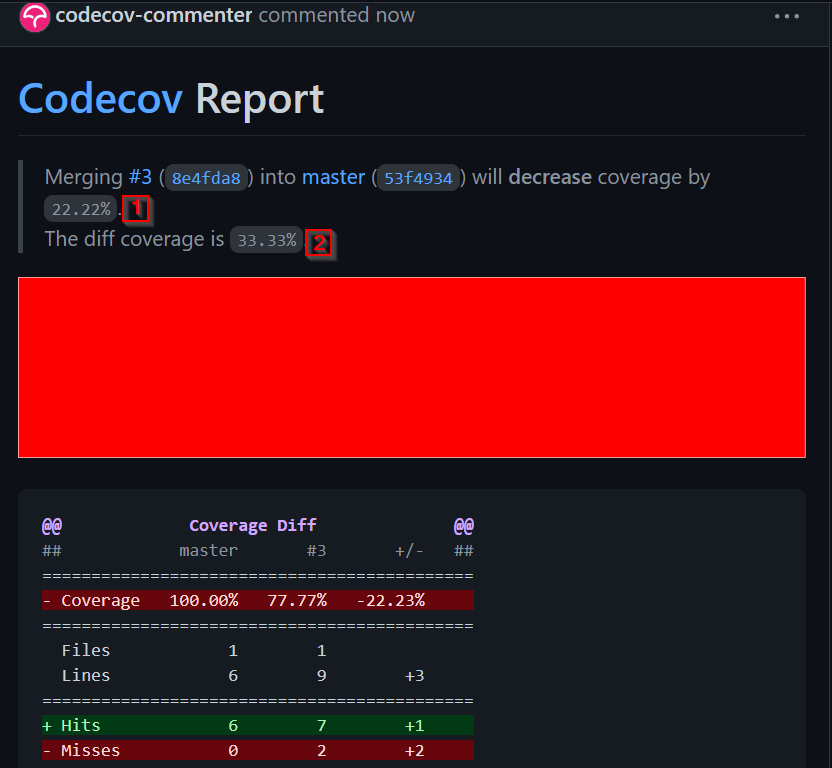Select the red Misses row

click(x=257, y=750)
